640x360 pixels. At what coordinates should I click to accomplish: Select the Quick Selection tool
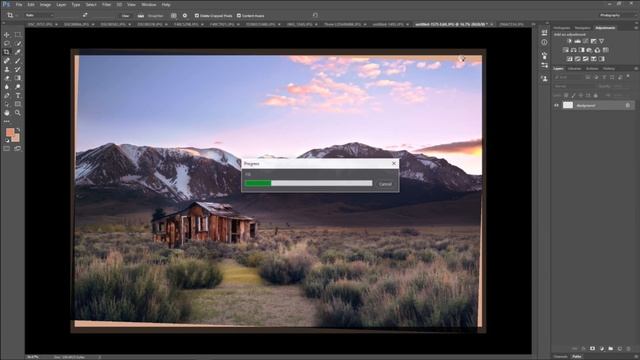click(x=18, y=43)
